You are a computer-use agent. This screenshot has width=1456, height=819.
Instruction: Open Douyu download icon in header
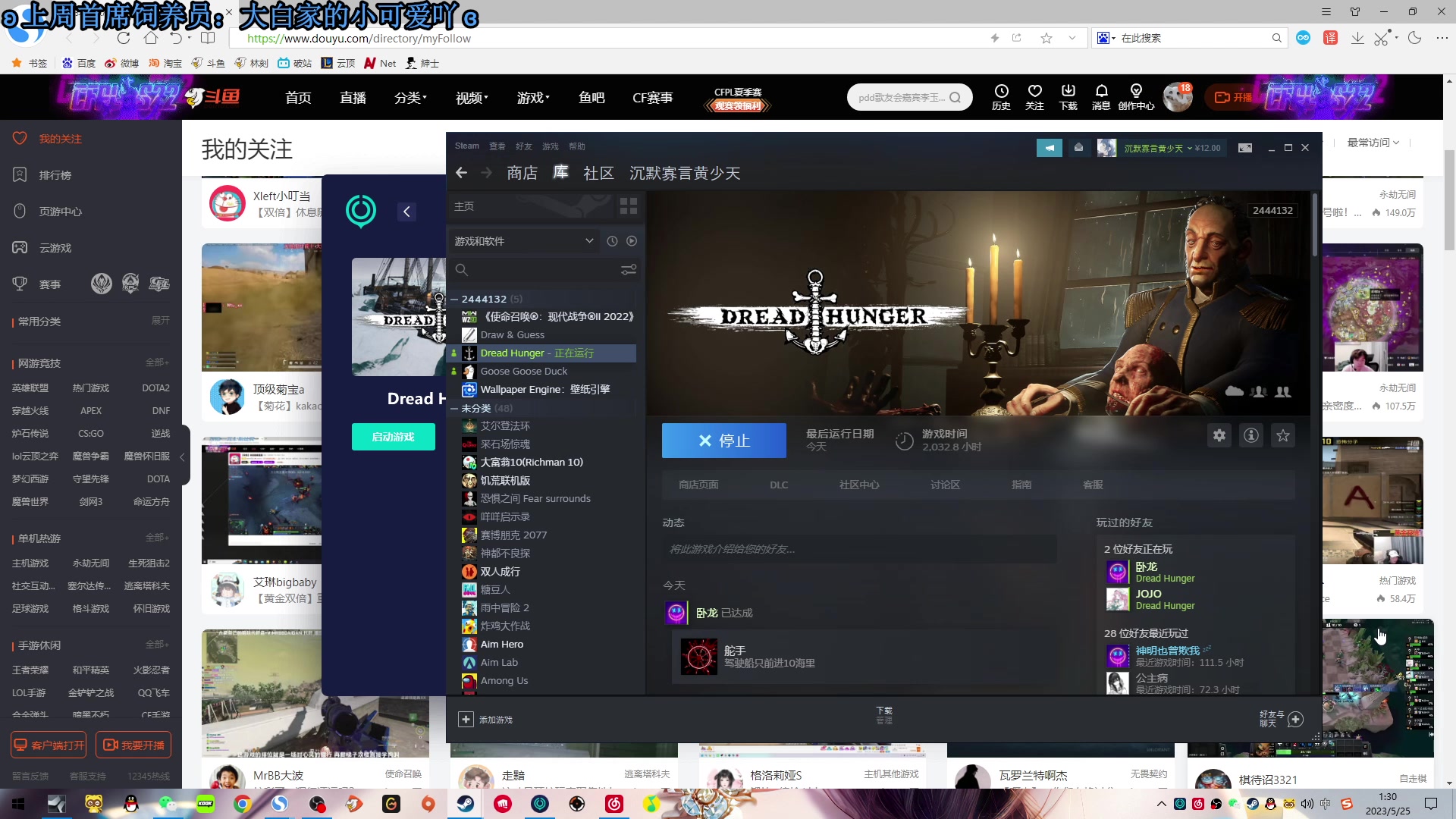[1068, 97]
